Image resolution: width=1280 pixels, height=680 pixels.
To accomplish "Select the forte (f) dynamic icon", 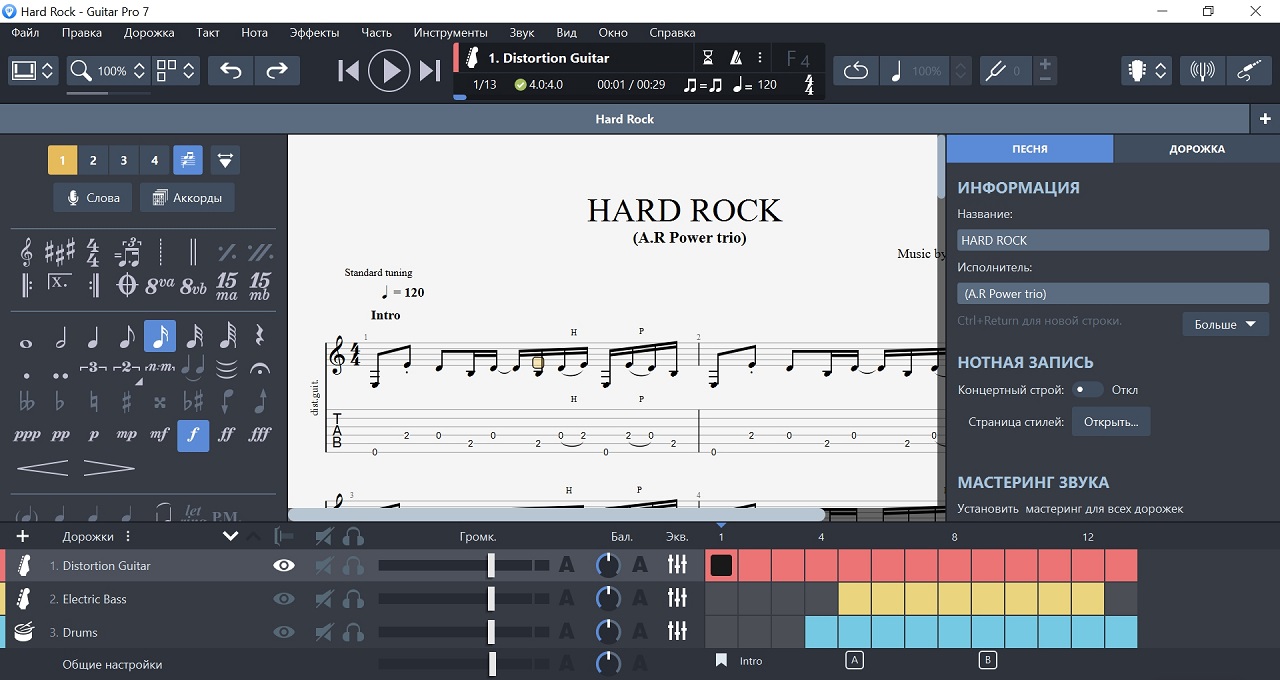I will click(193, 435).
